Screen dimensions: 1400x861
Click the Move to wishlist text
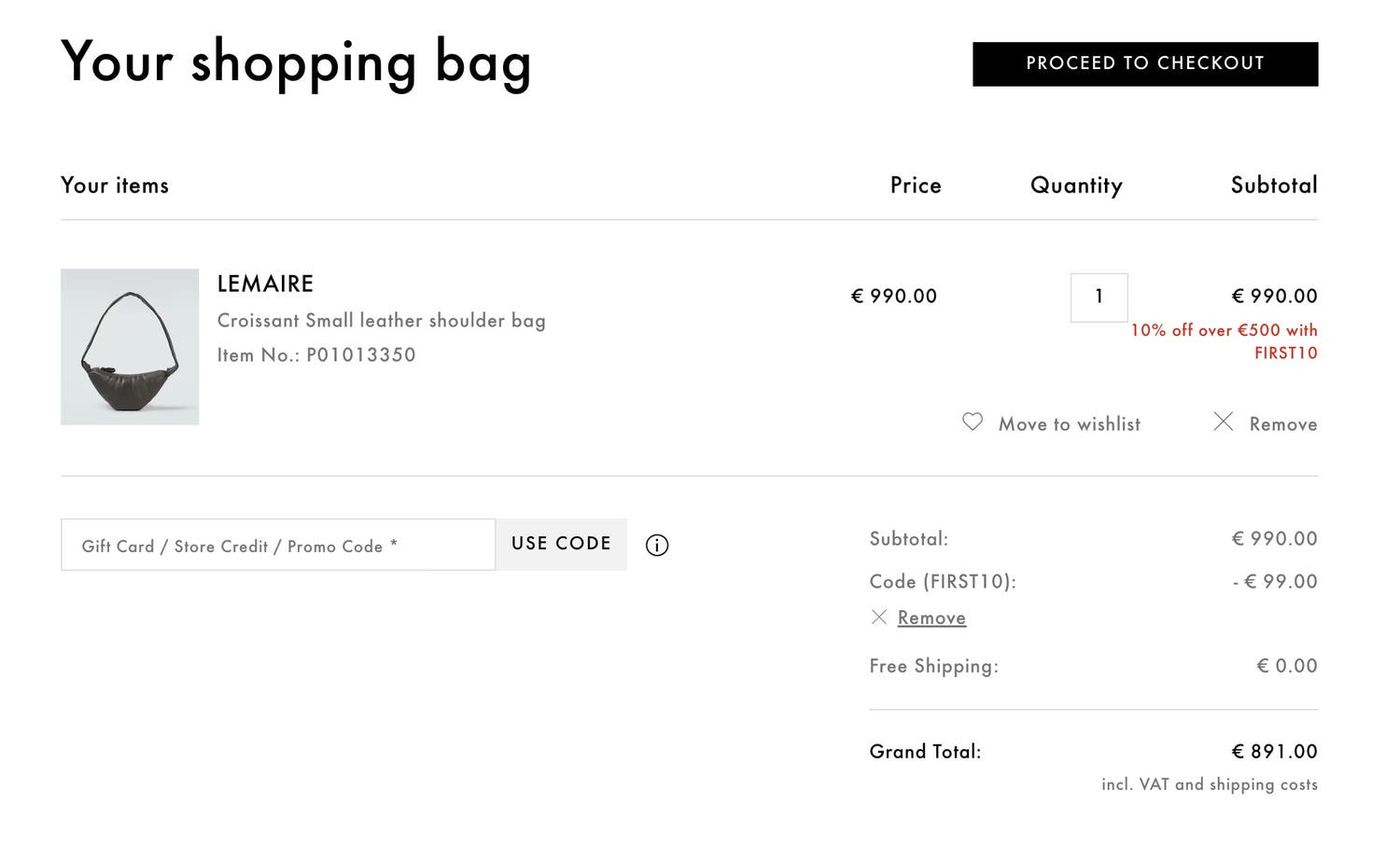(1070, 424)
